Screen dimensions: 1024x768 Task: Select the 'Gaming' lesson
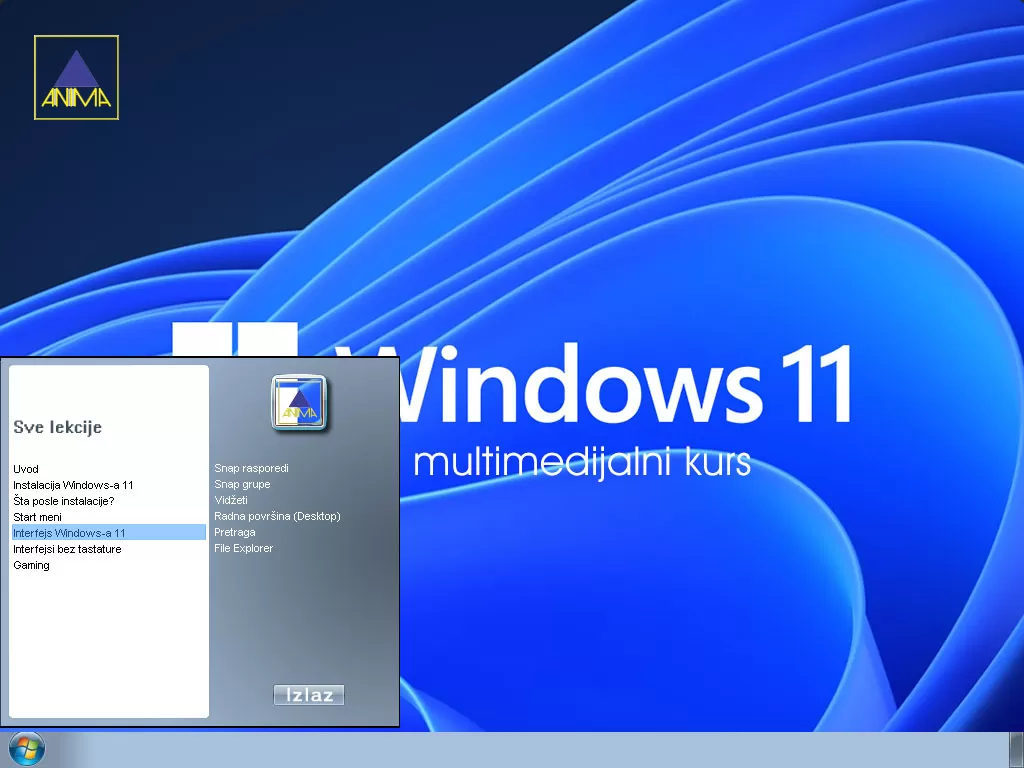(x=31, y=565)
